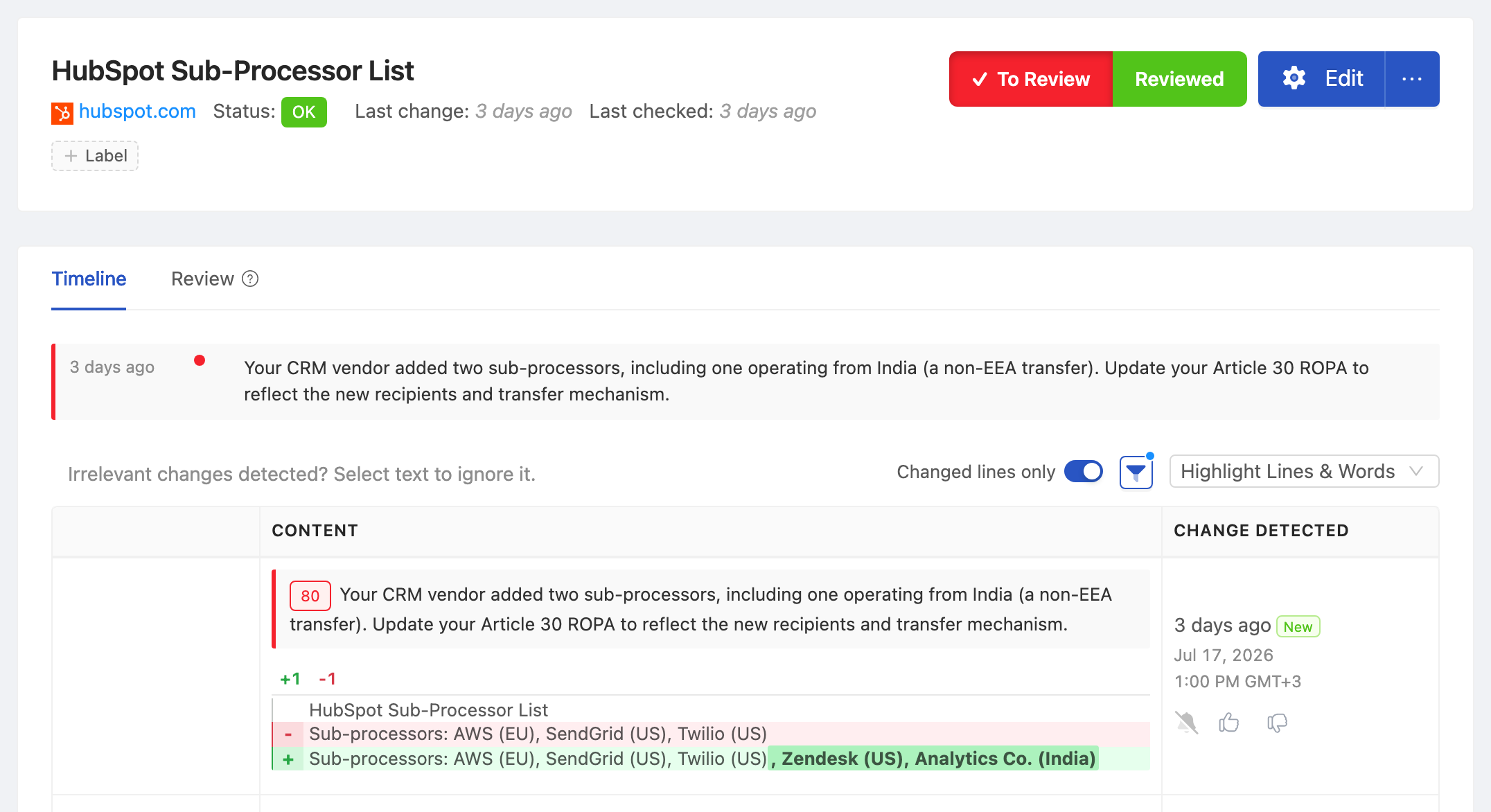Mark the change as Reviewed
The image size is (1491, 812).
(x=1179, y=79)
